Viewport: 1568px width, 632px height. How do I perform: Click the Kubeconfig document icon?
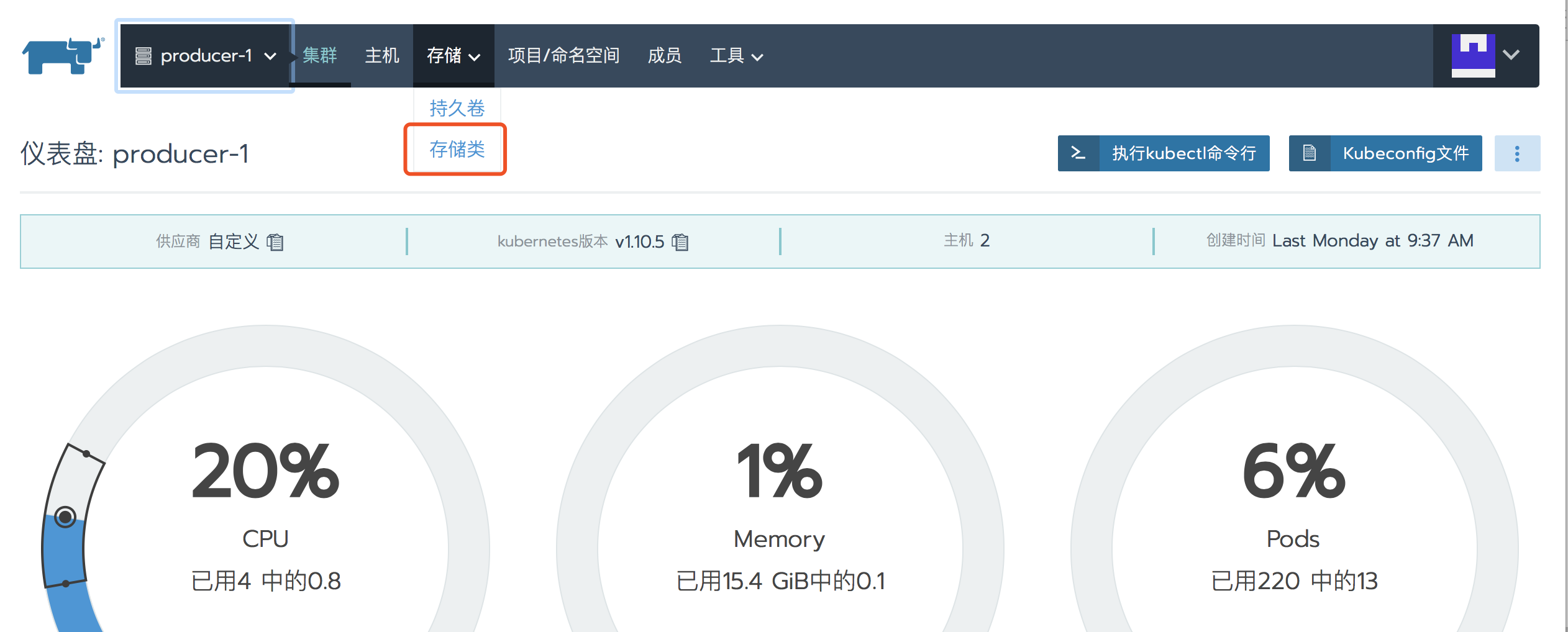1309,153
